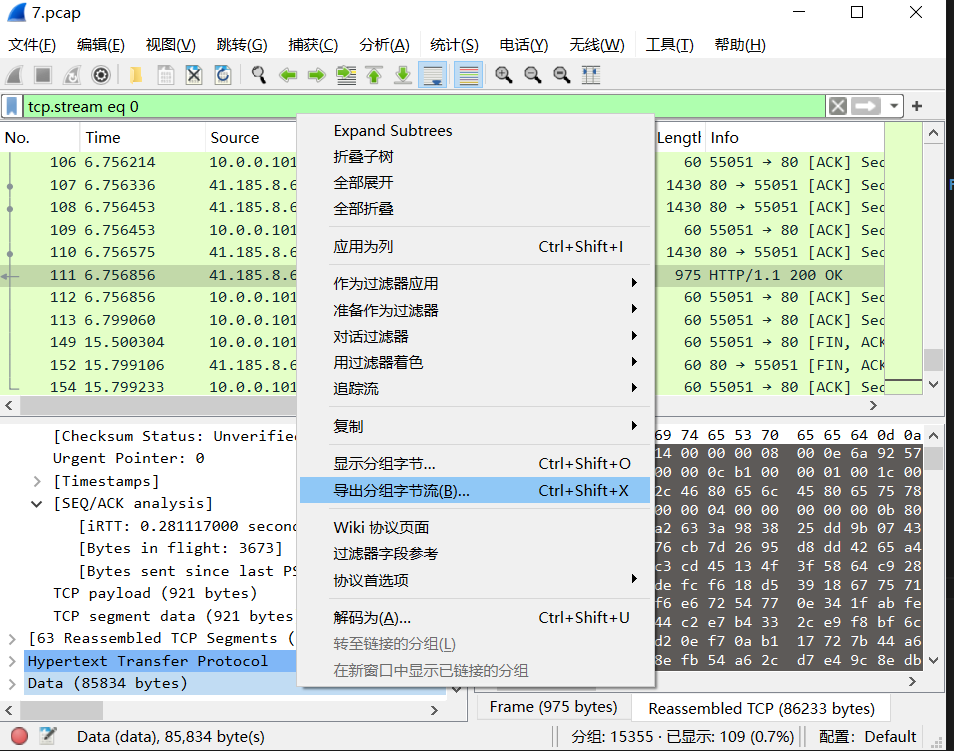Clear the display filter with the X button

click(838, 106)
